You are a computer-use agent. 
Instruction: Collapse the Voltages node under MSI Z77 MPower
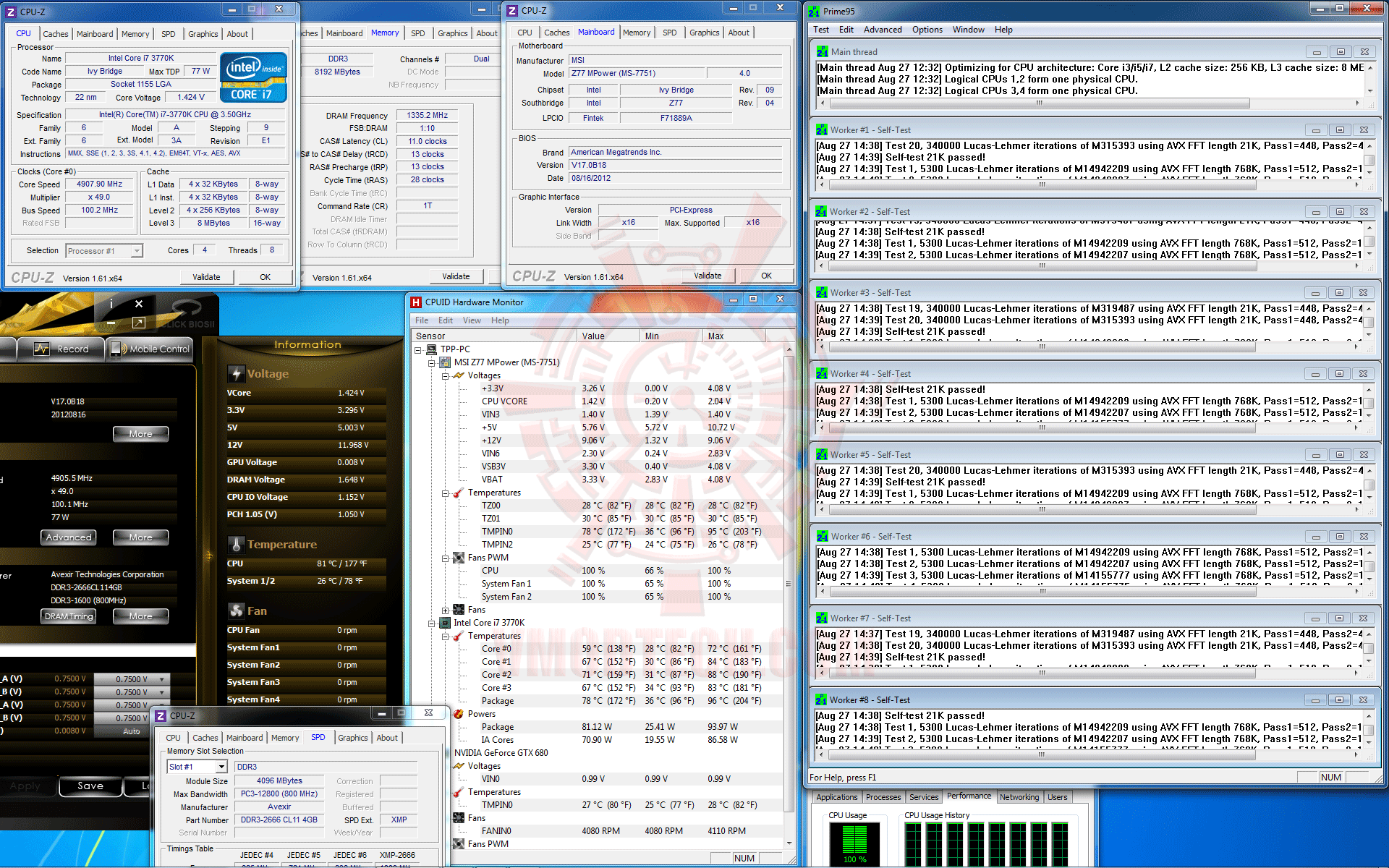pyautogui.click(x=446, y=375)
